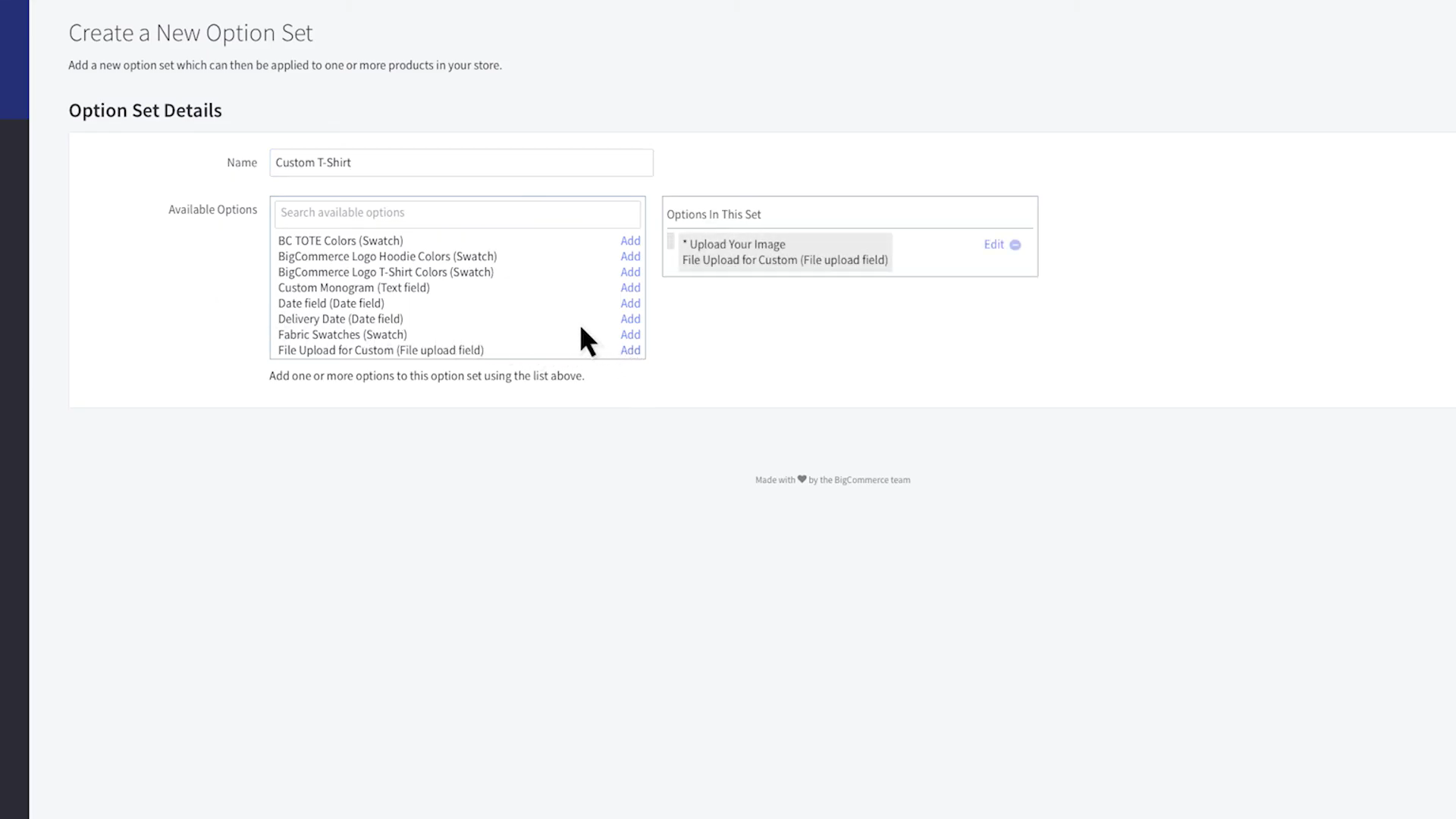Add File Upload for Custom option
This screenshot has height=819, width=1456.
pos(630,350)
